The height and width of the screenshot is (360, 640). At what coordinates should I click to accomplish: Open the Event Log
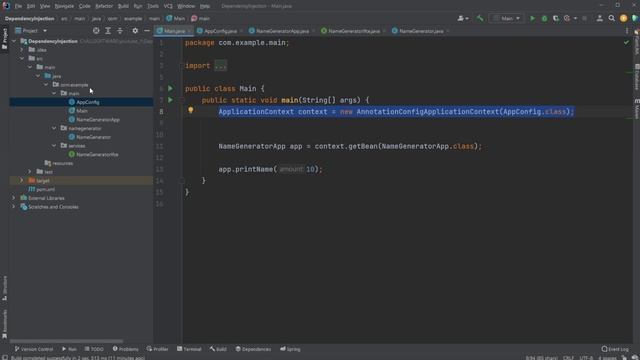coord(615,349)
